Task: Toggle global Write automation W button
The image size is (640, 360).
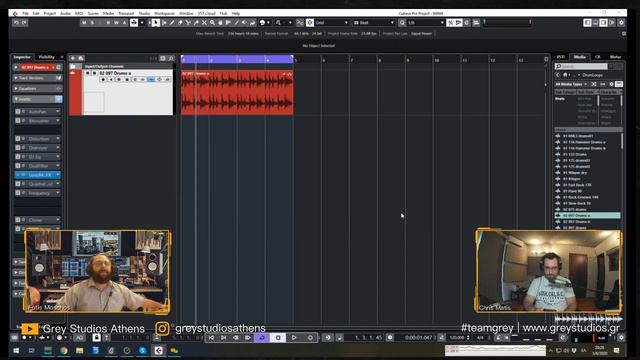Action: [x=116, y=23]
